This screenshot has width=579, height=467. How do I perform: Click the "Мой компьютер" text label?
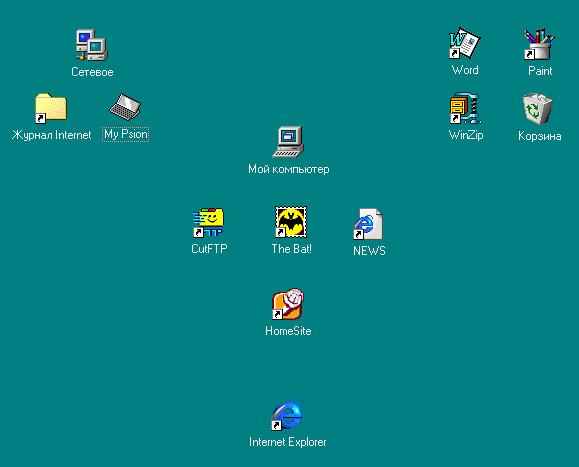click(288, 169)
